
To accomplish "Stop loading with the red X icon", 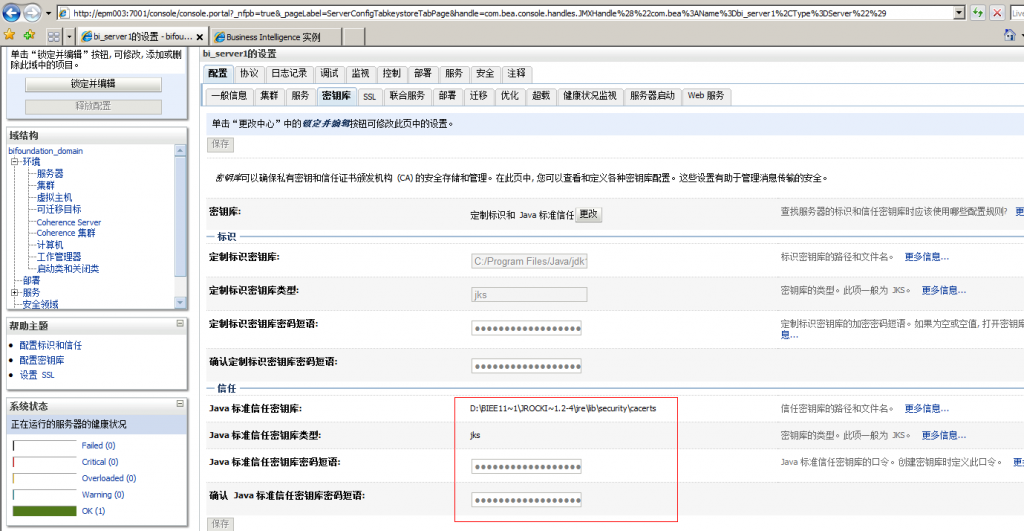I will tap(997, 12).
